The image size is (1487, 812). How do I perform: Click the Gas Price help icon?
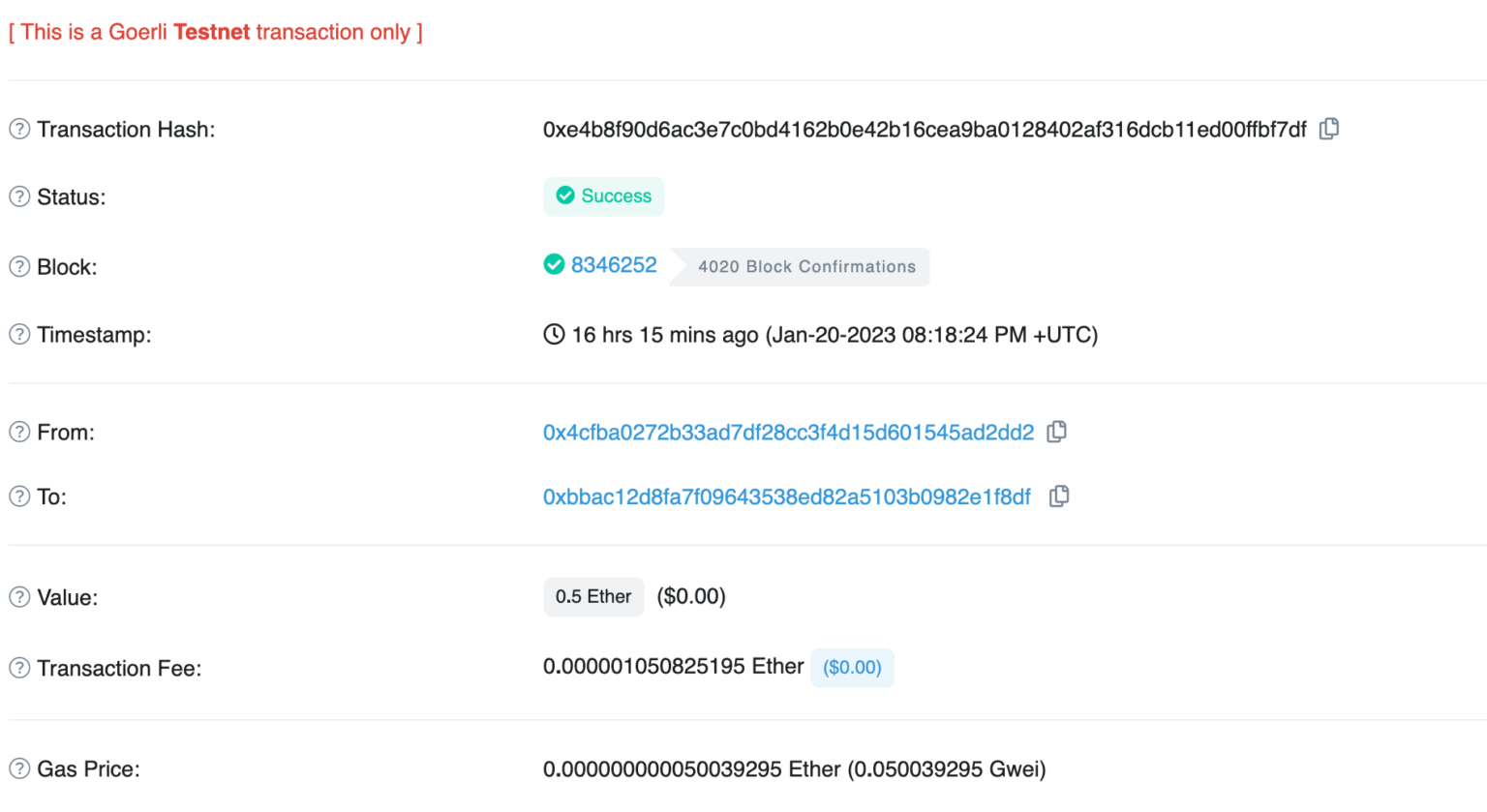[x=18, y=768]
